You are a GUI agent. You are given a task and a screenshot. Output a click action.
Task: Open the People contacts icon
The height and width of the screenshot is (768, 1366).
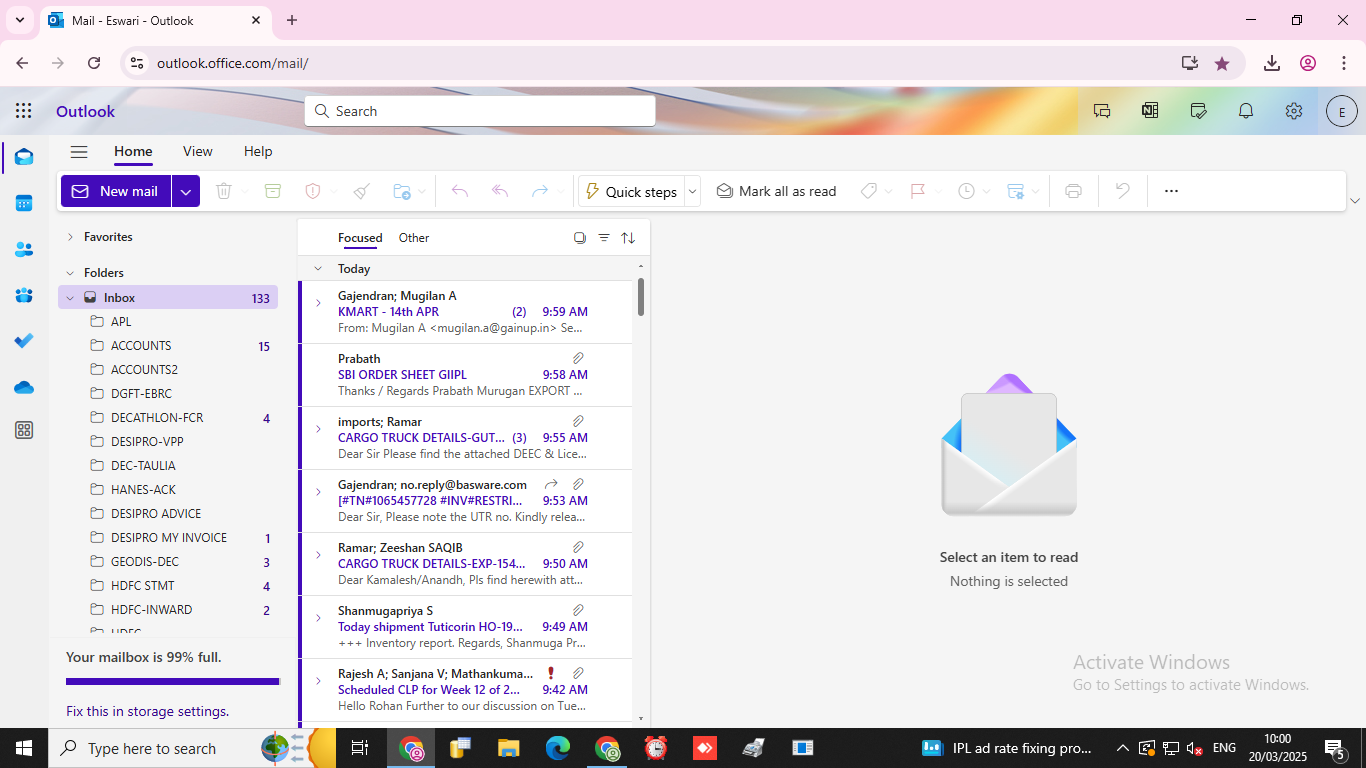pyautogui.click(x=24, y=249)
